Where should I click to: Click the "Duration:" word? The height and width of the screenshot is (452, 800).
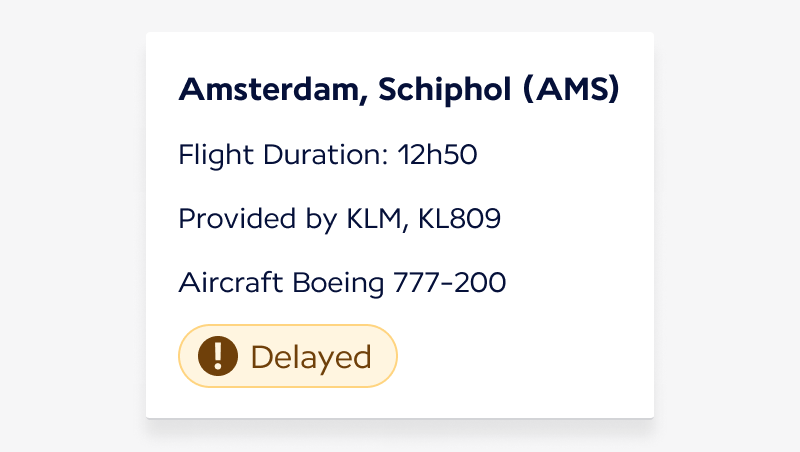(x=326, y=156)
